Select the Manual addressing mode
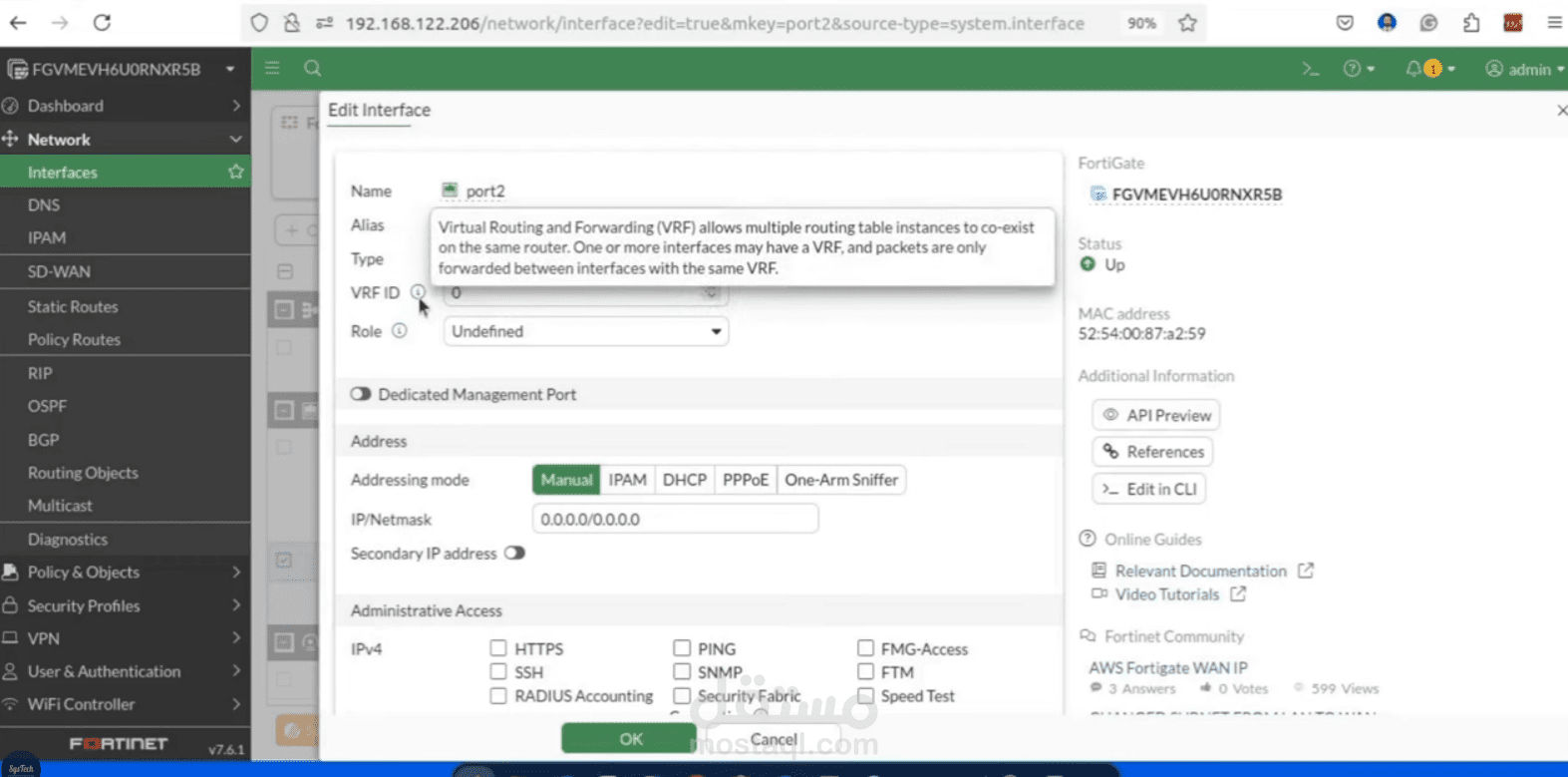1568x777 pixels. click(x=566, y=480)
